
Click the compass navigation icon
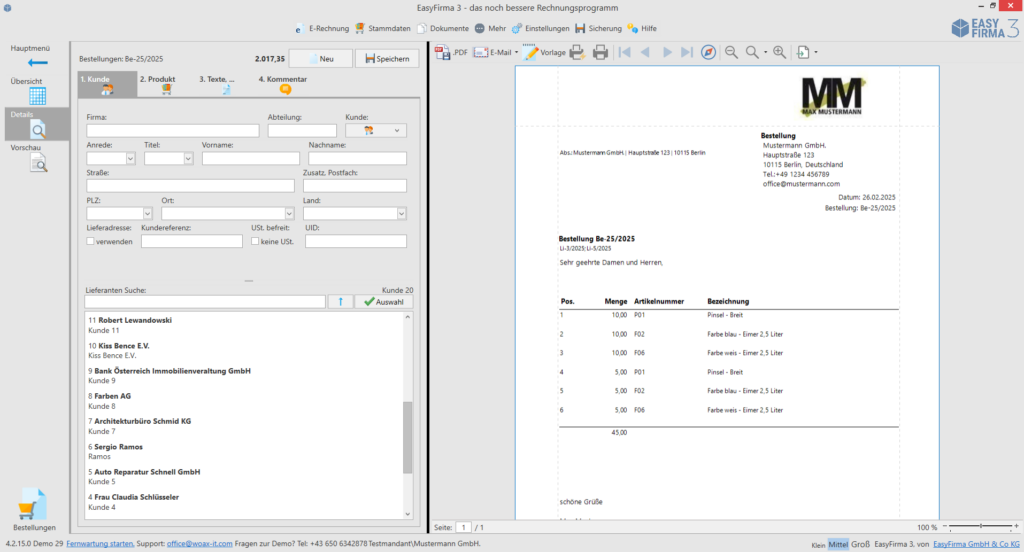point(708,52)
